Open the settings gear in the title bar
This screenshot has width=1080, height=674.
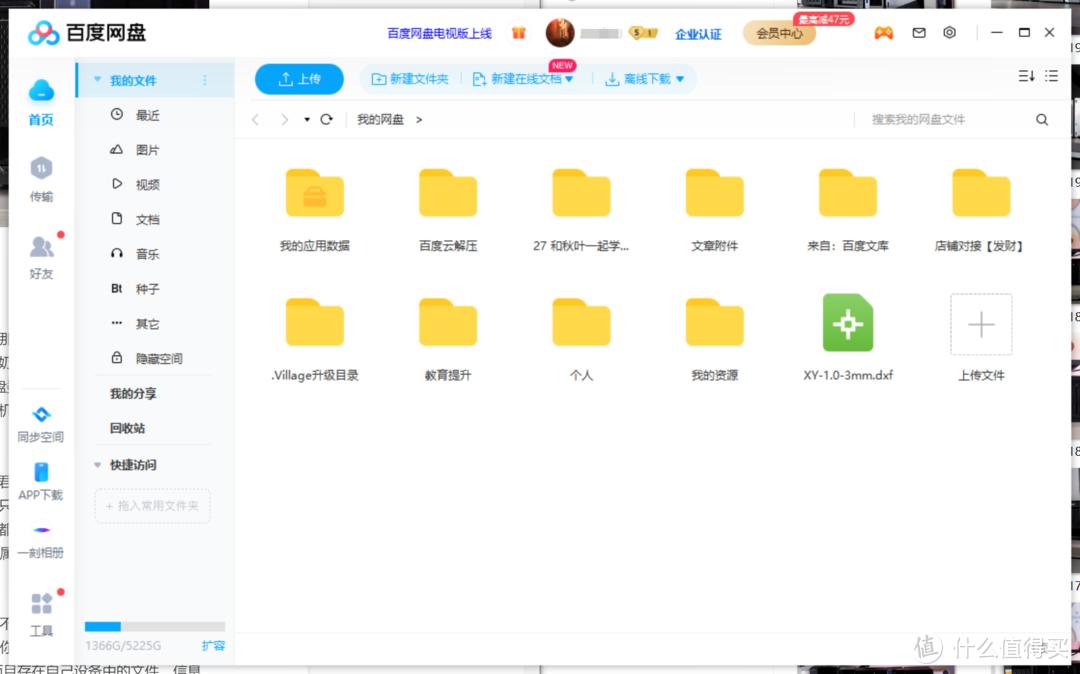[949, 32]
